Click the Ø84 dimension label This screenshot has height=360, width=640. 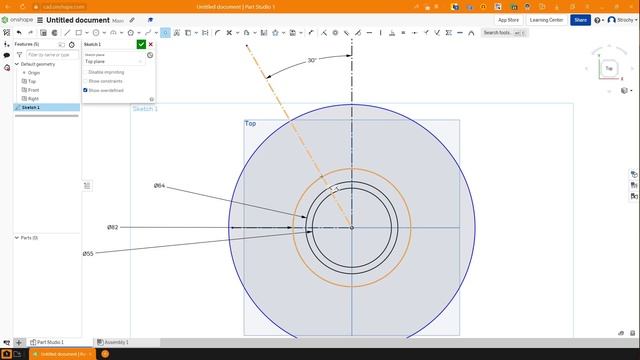tap(159, 186)
